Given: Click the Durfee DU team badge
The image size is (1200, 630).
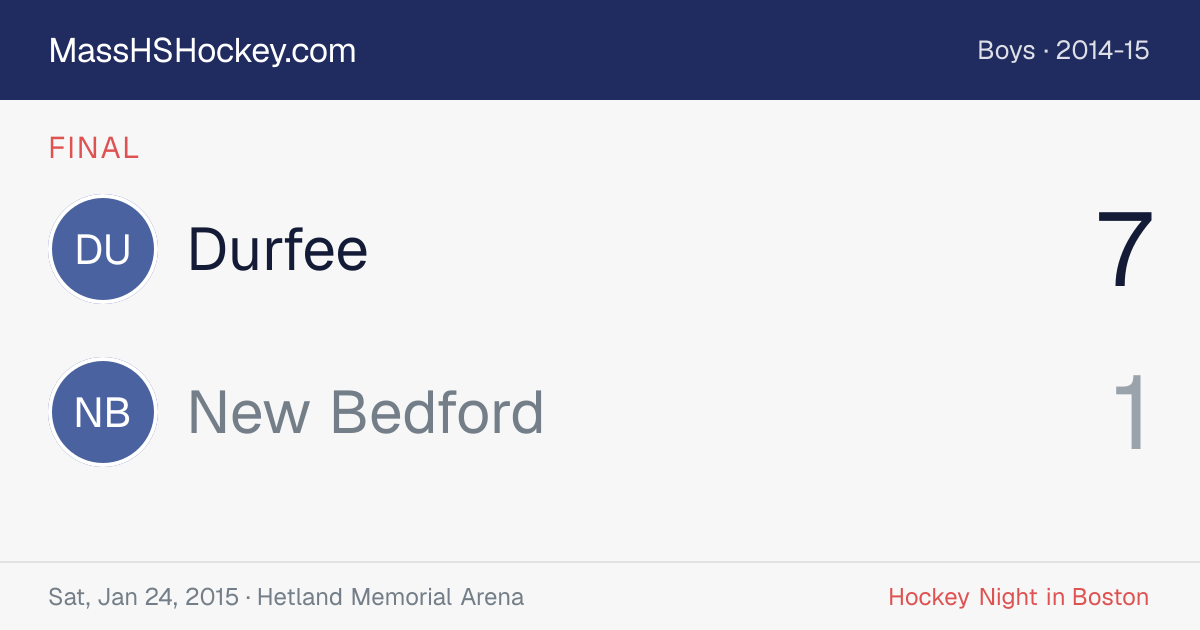Looking at the screenshot, I should (103, 249).
